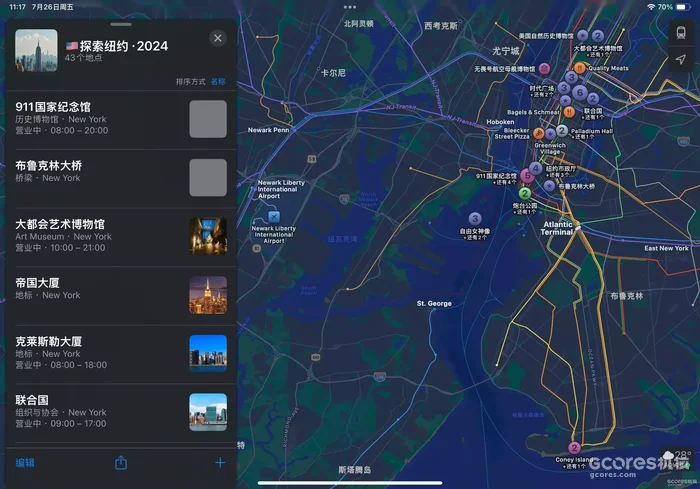700x489 pixels.
Task: Tap the battery indicator in status bar
Action: coord(683,7)
